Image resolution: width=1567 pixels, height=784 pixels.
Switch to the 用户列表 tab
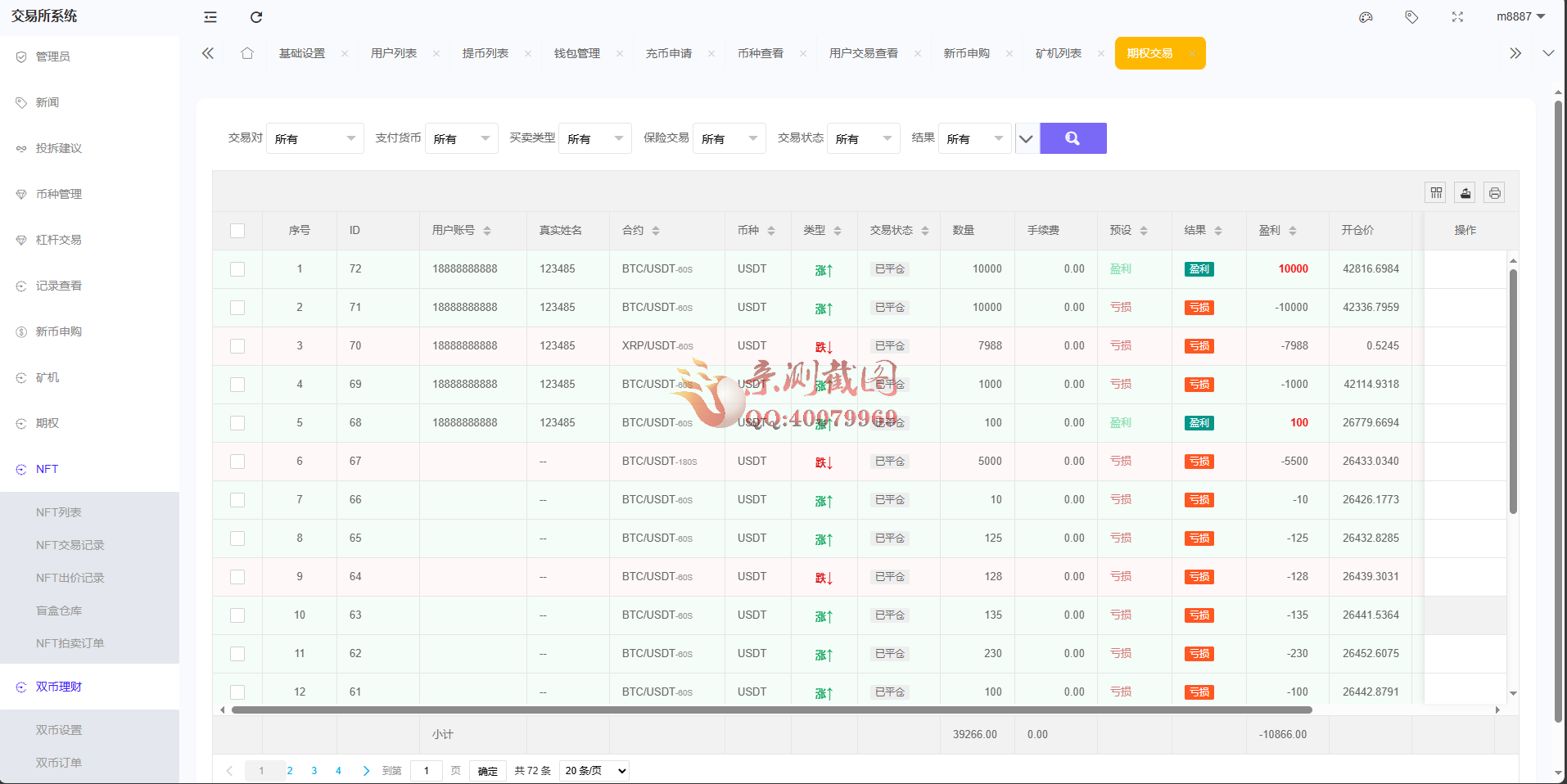pos(394,53)
